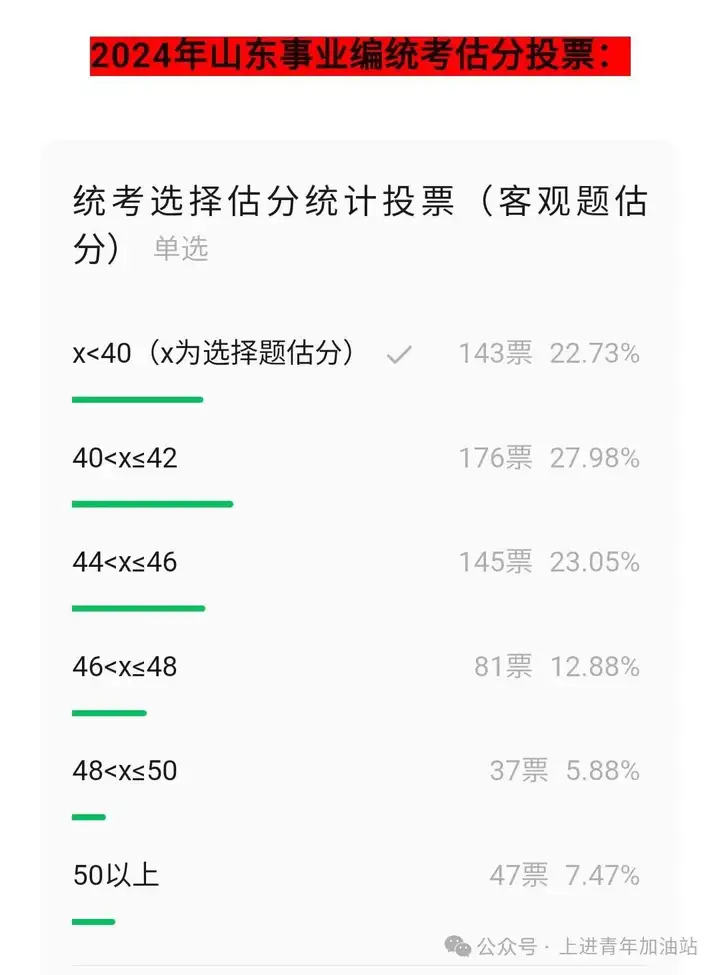Screen dimensions: 720x975
Task: Click the short green bar under 50以上
Action: 93,922
